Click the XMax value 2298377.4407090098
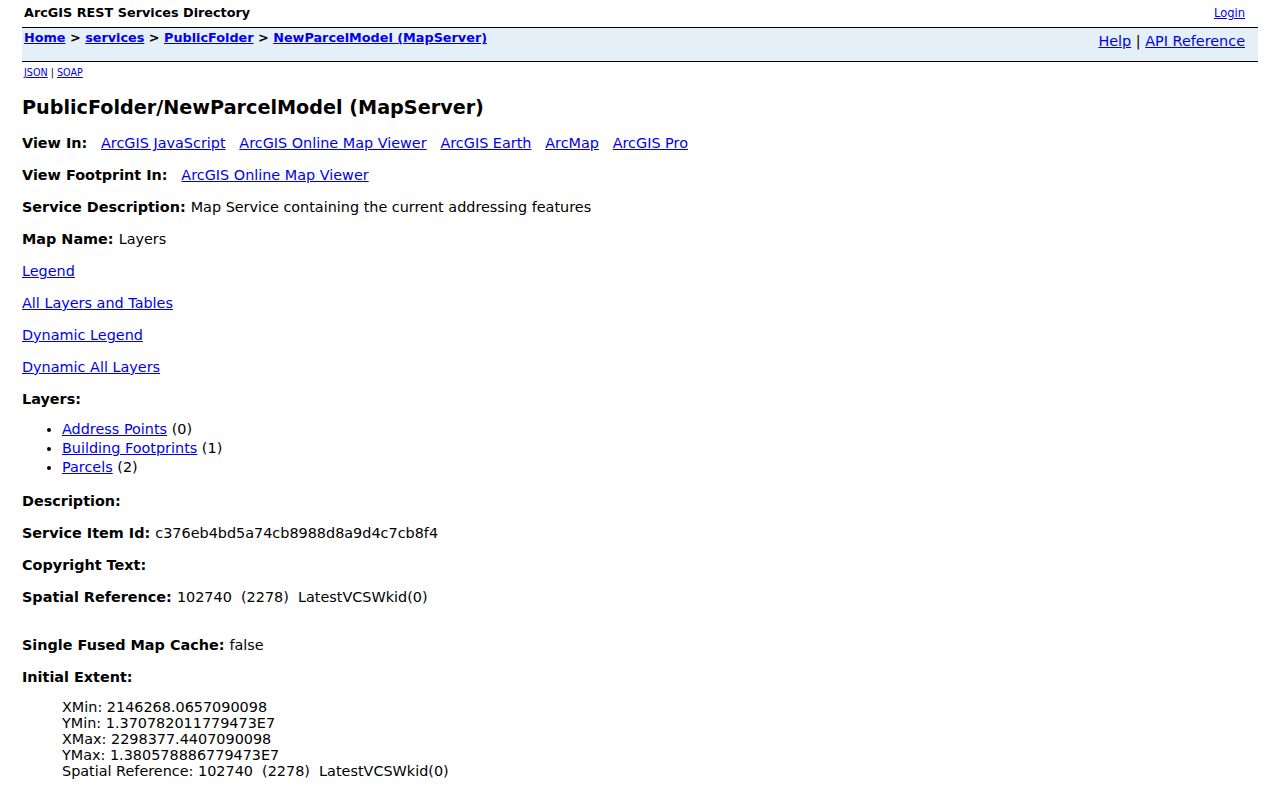 [x=191, y=739]
